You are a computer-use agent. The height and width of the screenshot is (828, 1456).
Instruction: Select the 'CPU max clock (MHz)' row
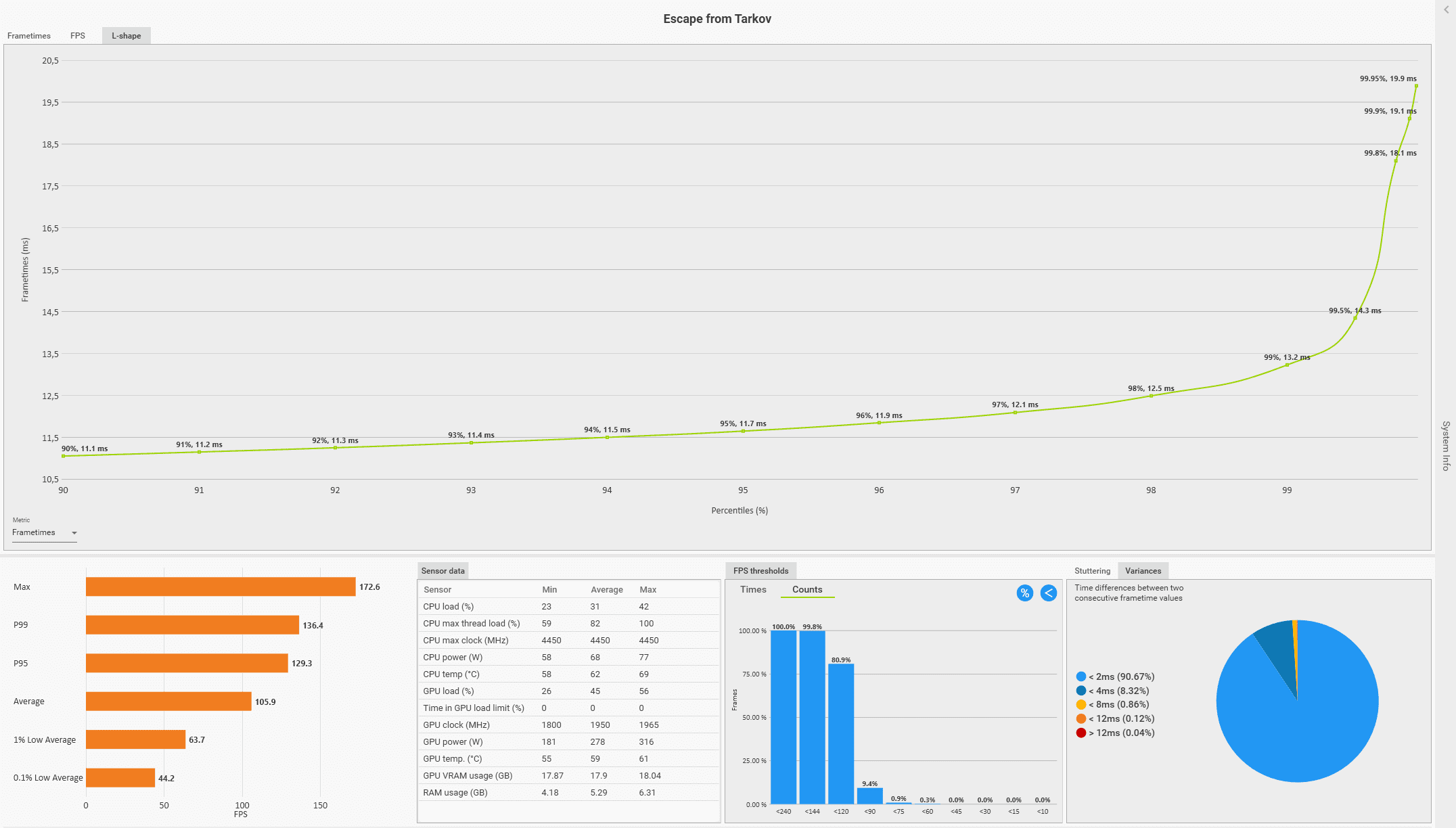click(568, 641)
